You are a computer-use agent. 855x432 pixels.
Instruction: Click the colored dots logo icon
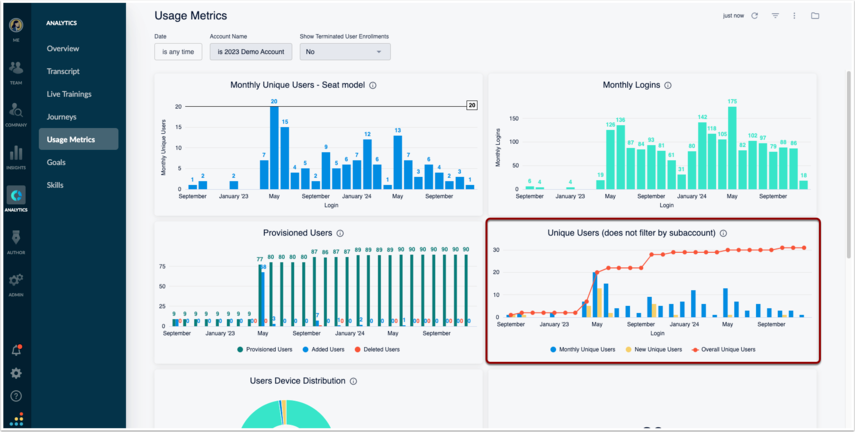click(x=16, y=419)
